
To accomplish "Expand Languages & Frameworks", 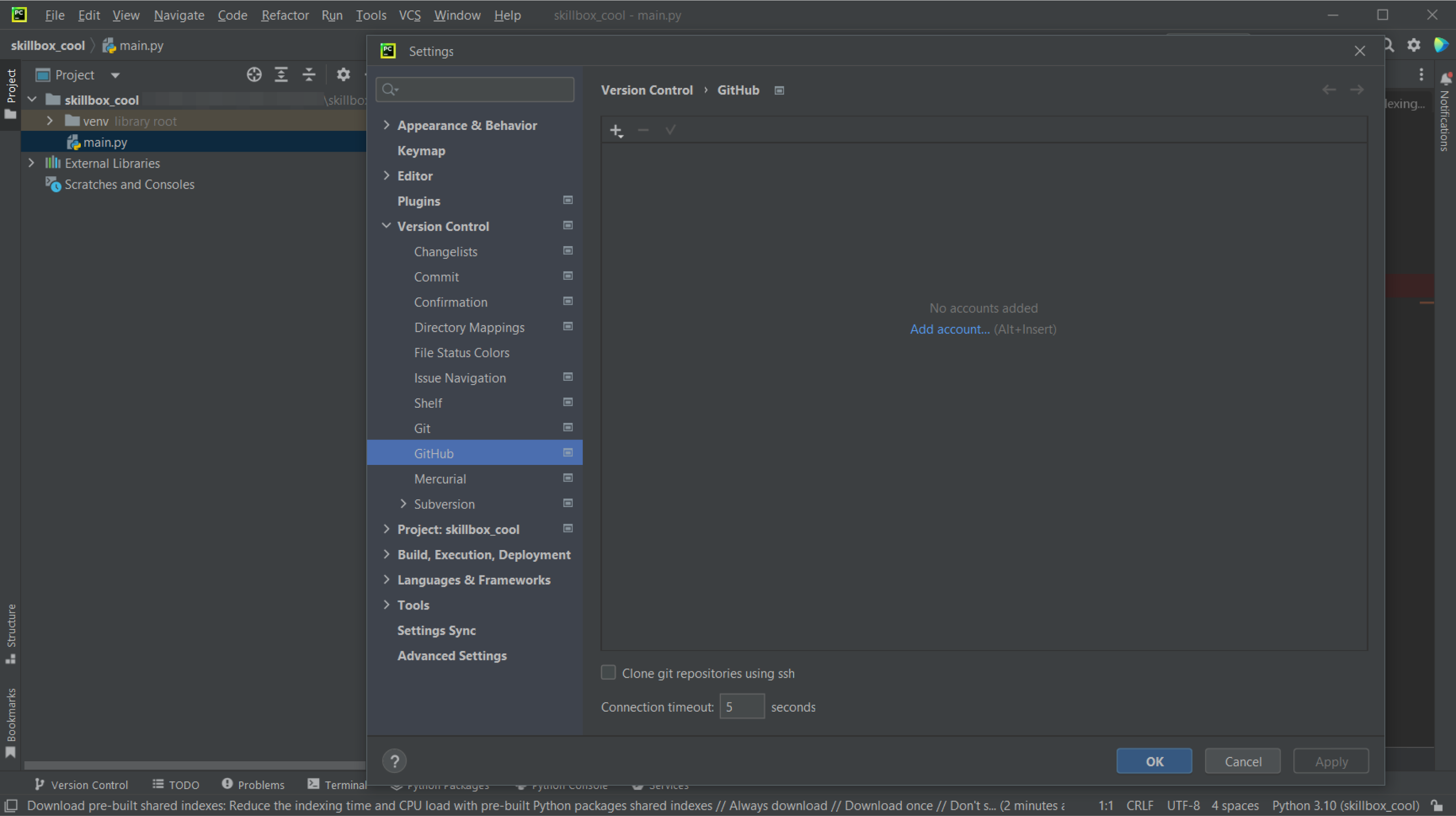I will pyautogui.click(x=387, y=579).
